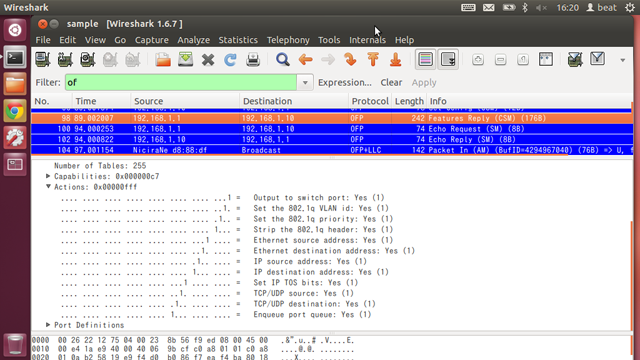Reset text zoom to normal size

(x=523, y=60)
